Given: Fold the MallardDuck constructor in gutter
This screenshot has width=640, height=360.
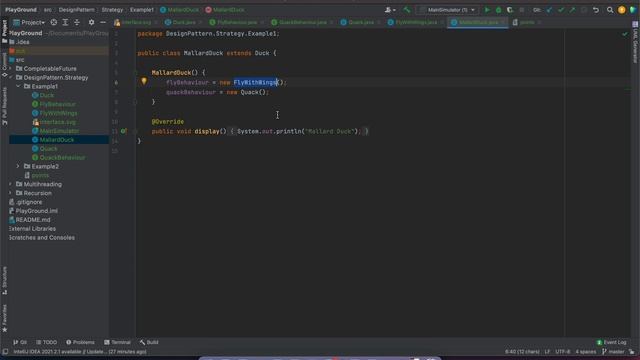Looking at the screenshot, I should [135, 73].
